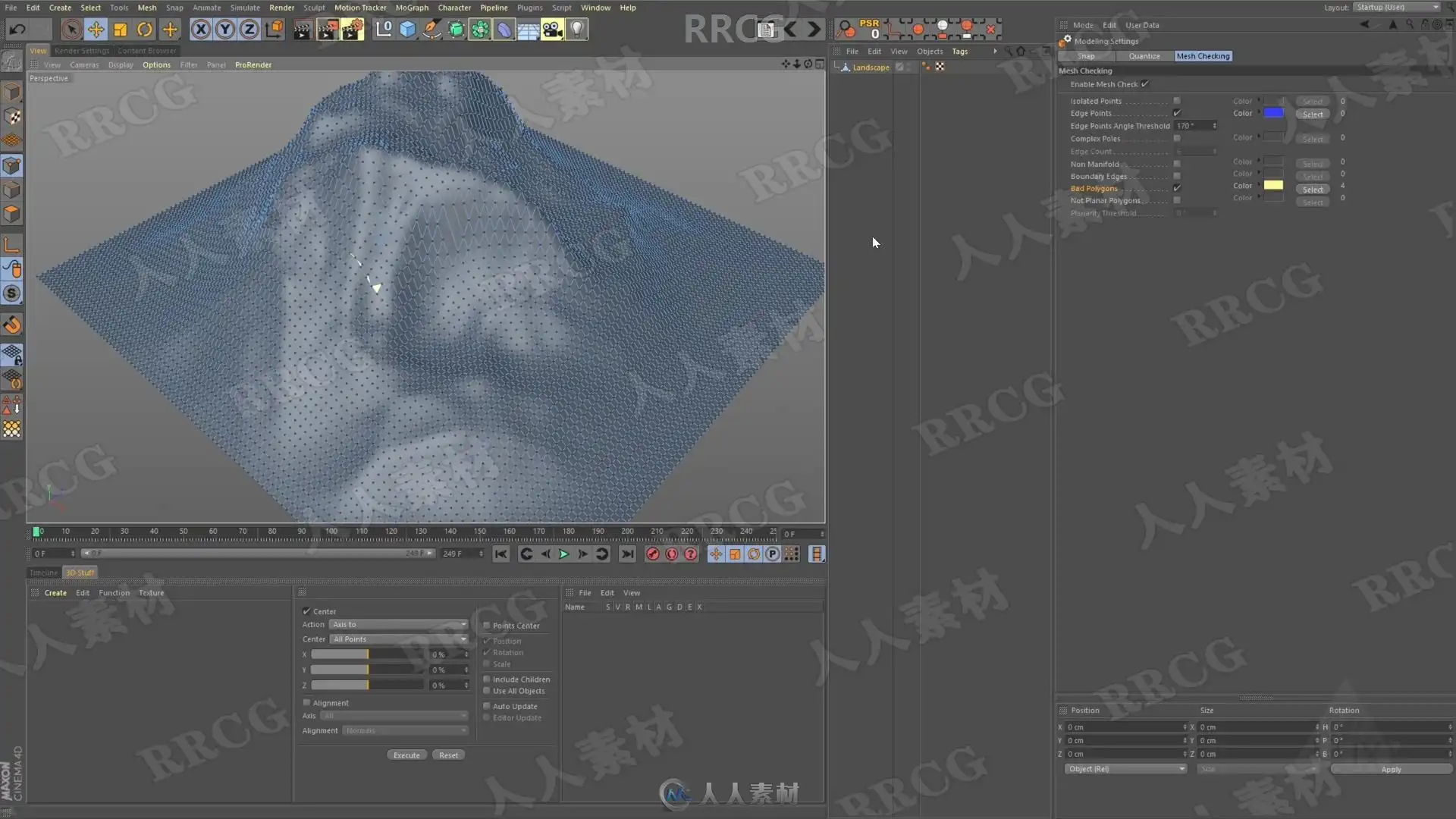Check Include Children option
The width and height of the screenshot is (1456, 819).
click(x=487, y=679)
